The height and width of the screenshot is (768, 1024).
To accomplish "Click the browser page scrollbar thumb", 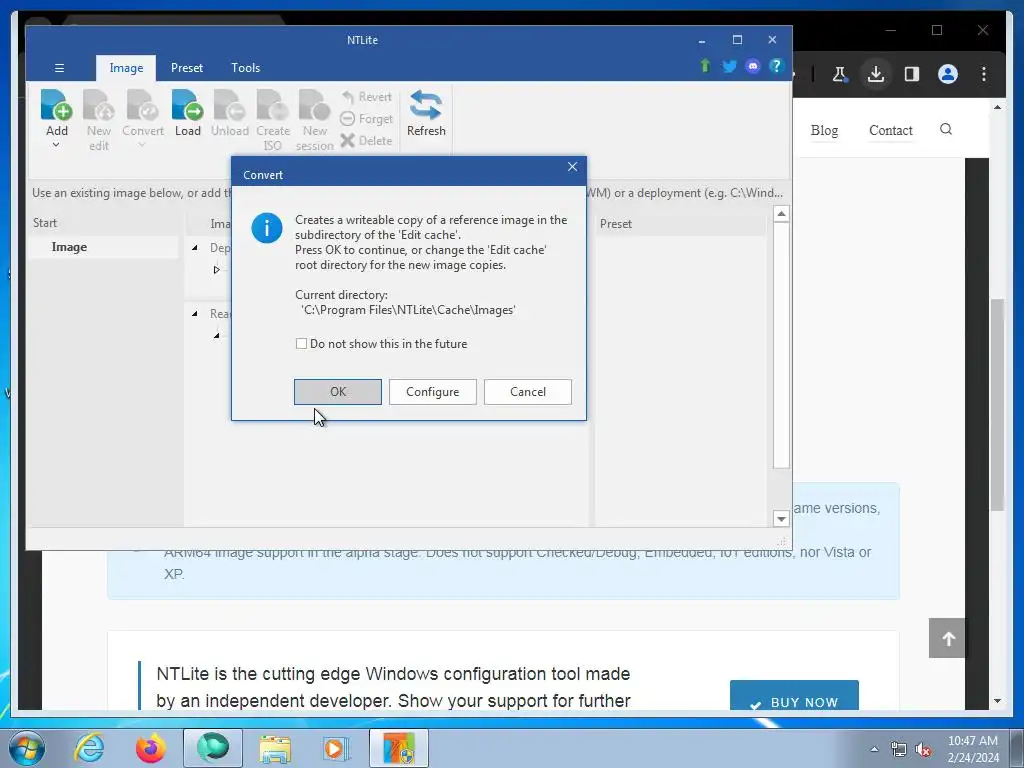I will (x=997, y=405).
